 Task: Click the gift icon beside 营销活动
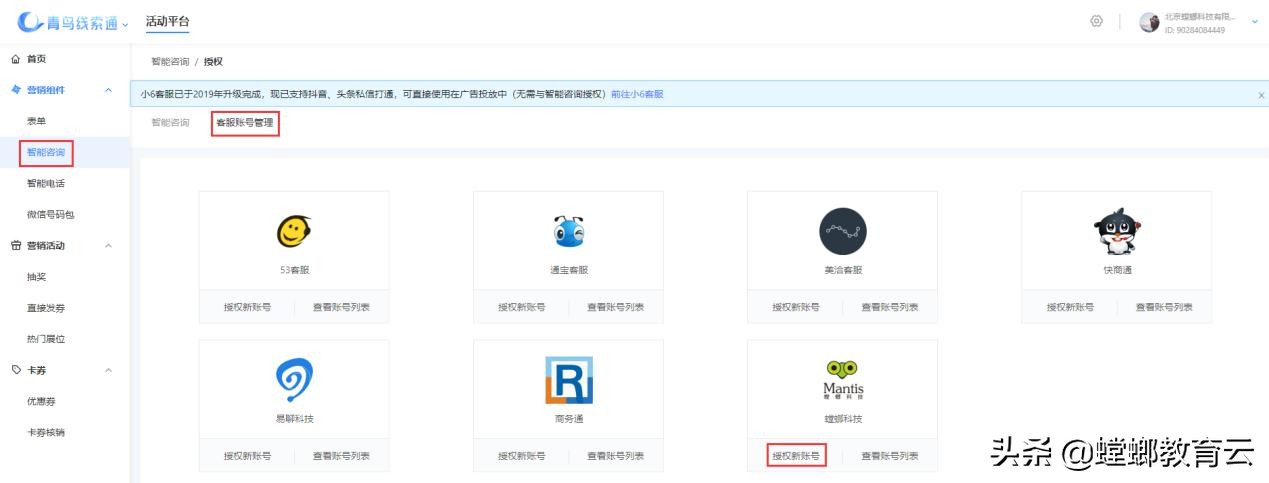(x=15, y=245)
